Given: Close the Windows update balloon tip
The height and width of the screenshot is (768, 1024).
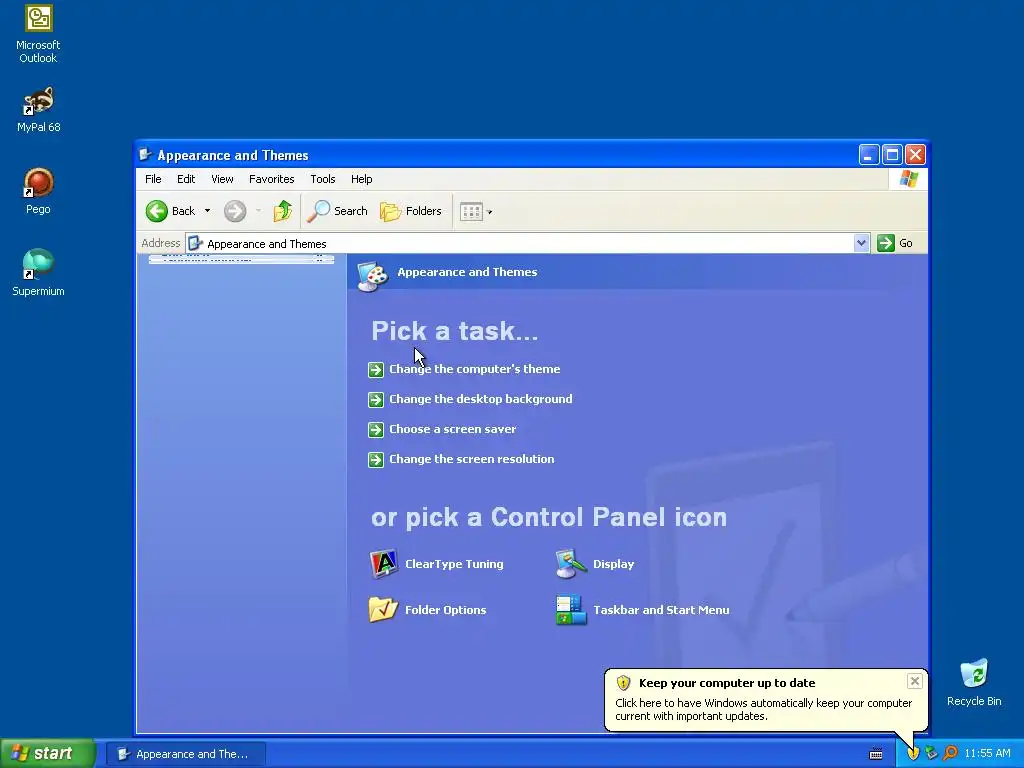Looking at the screenshot, I should pos(914,681).
